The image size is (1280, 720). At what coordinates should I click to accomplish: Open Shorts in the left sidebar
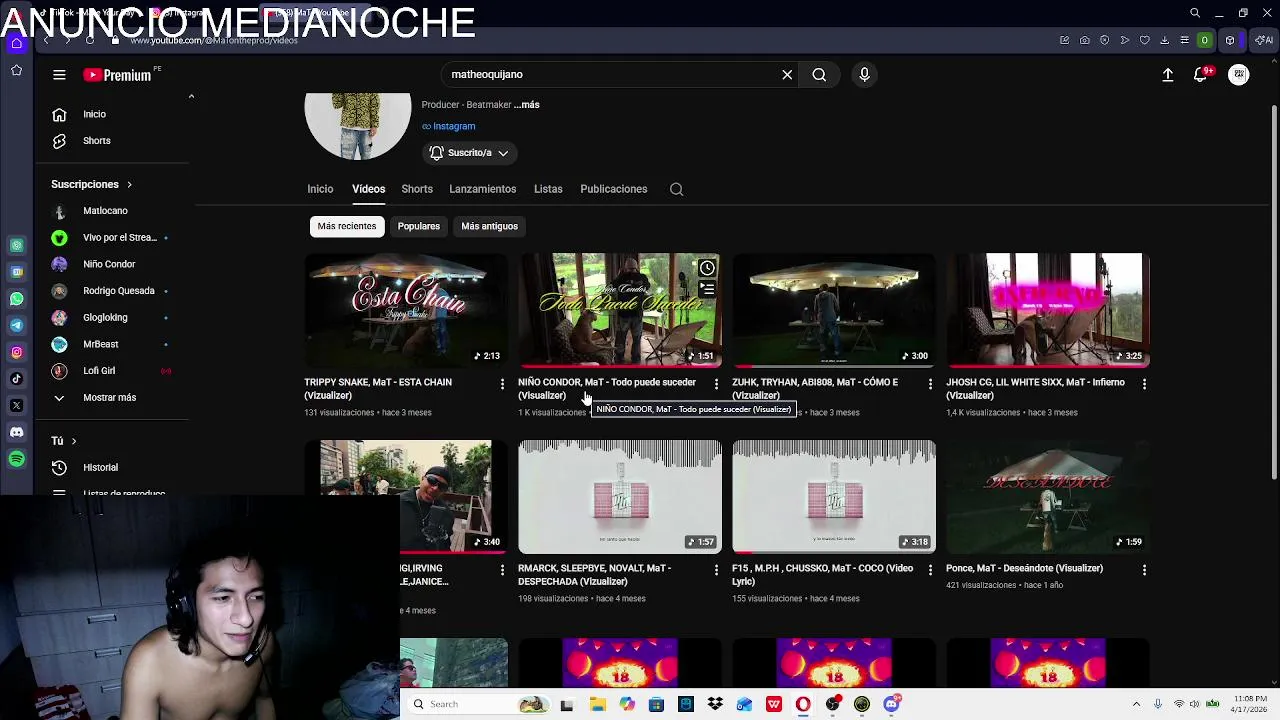click(96, 141)
